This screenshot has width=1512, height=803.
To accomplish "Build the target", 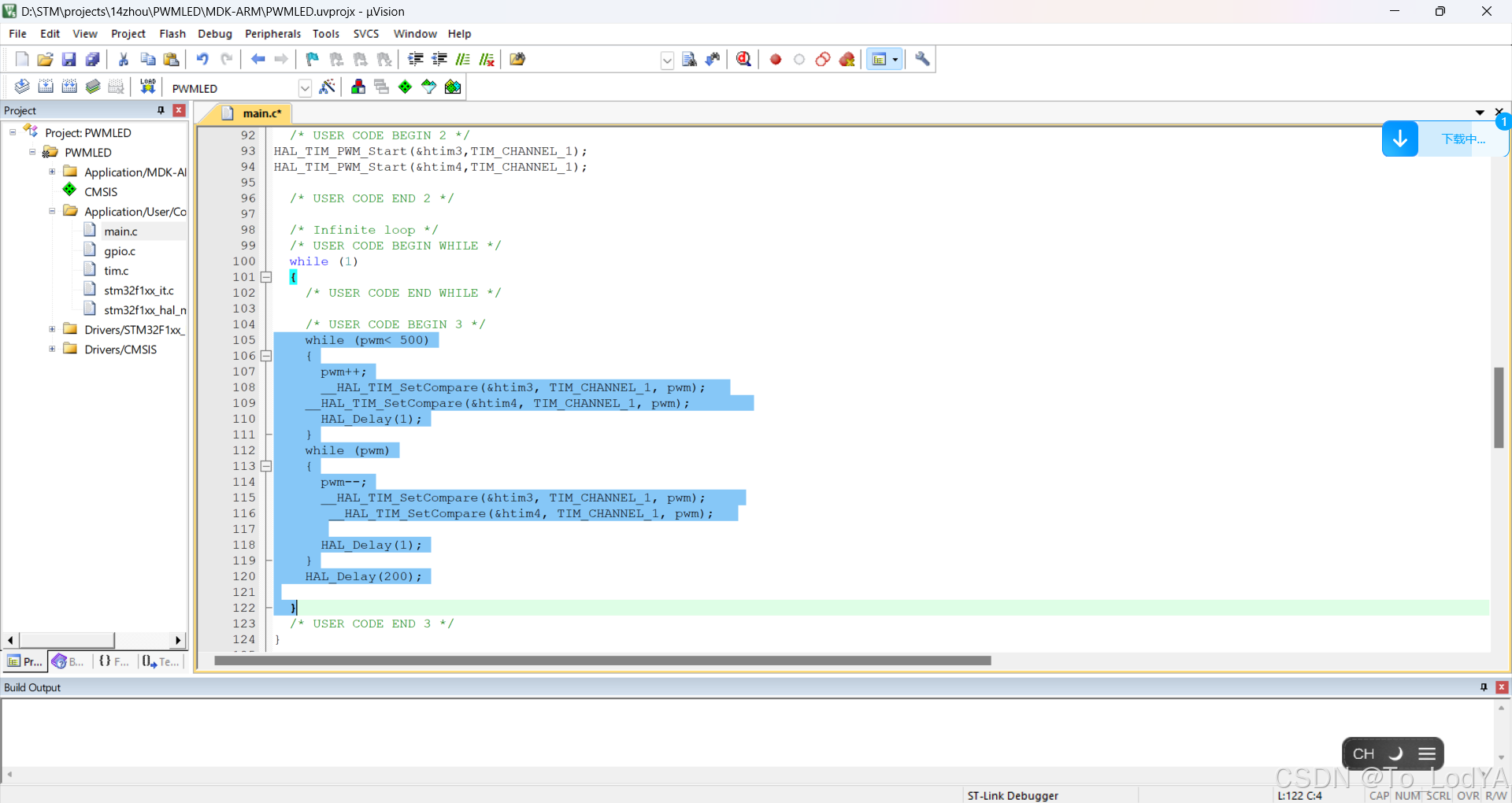I will [x=46, y=87].
